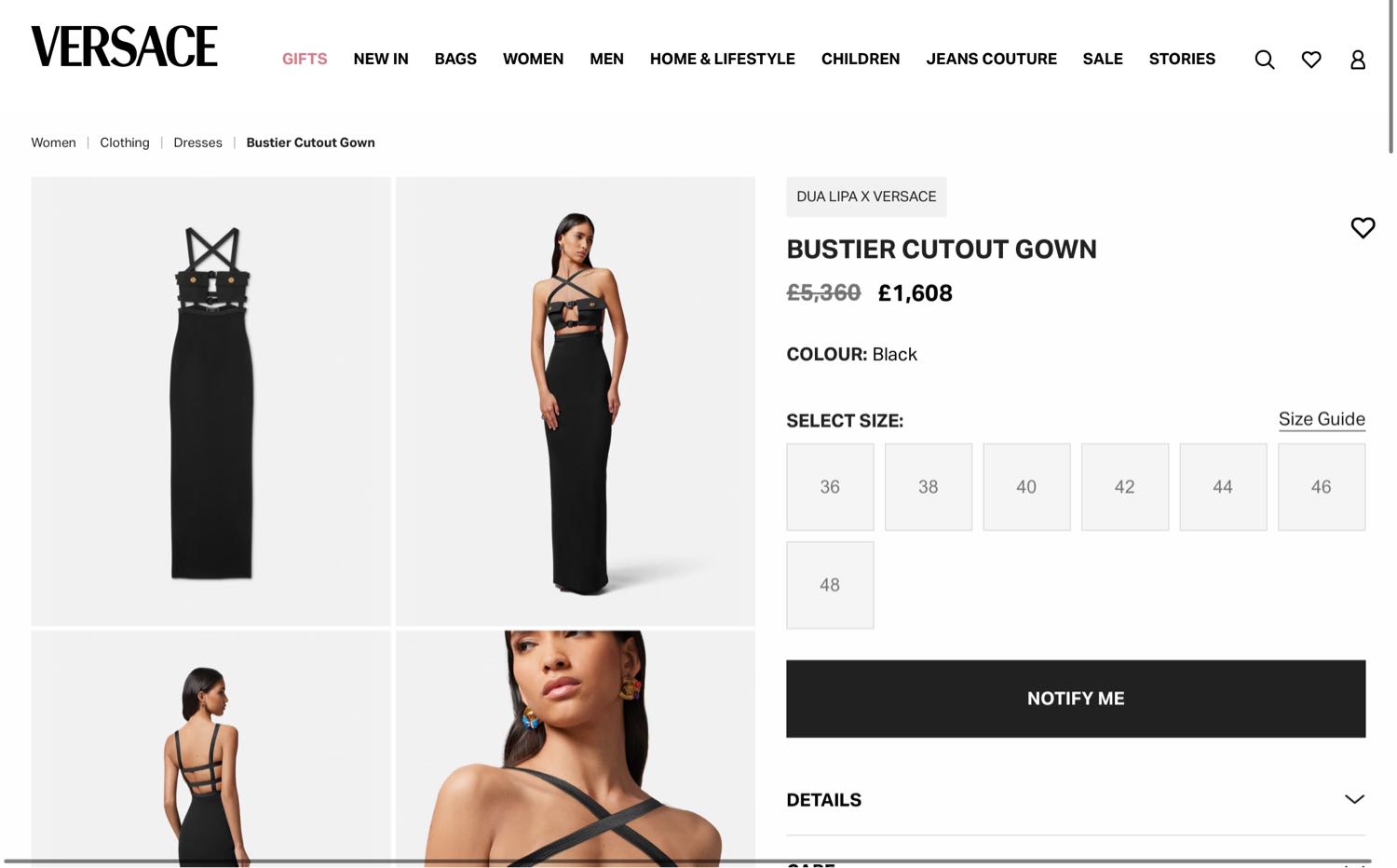Open the Size Guide link
The width and height of the screenshot is (1397, 868).
(1322, 419)
